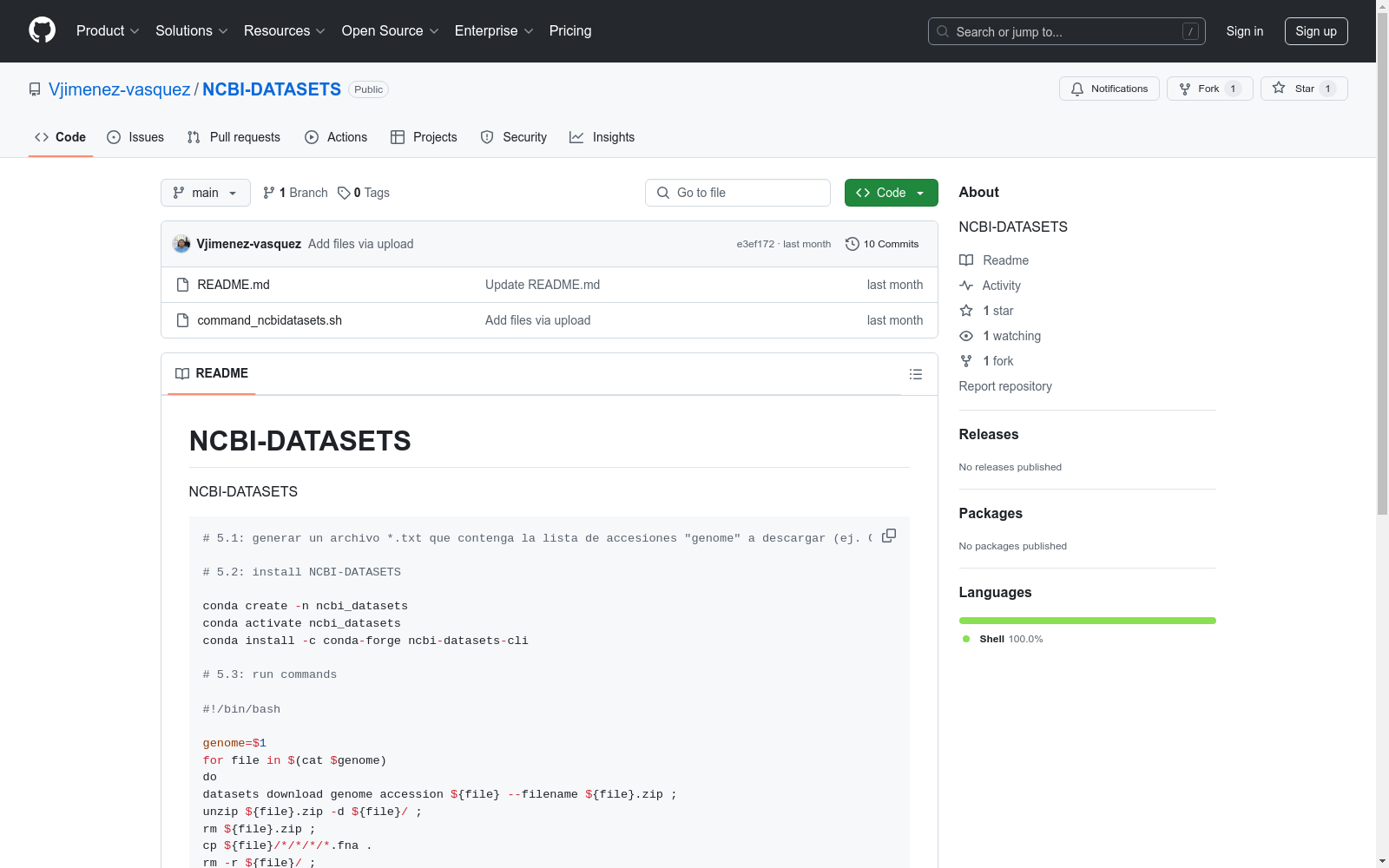1389x868 pixels.
Task: Select the README tab in file viewer
Action: [x=212, y=373]
